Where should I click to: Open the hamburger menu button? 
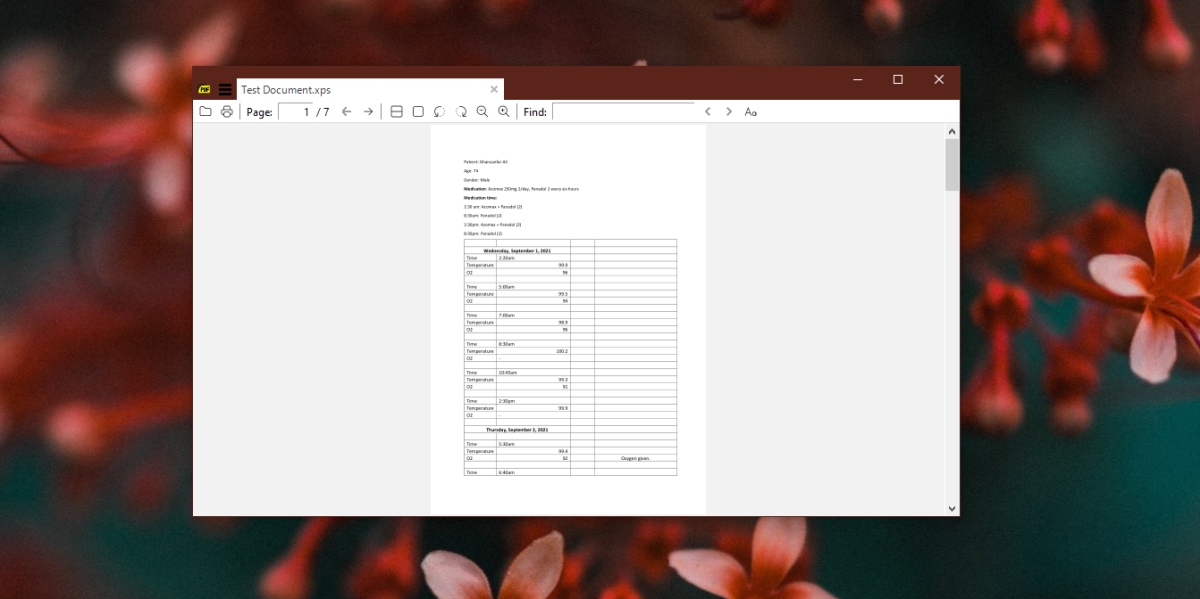point(225,89)
